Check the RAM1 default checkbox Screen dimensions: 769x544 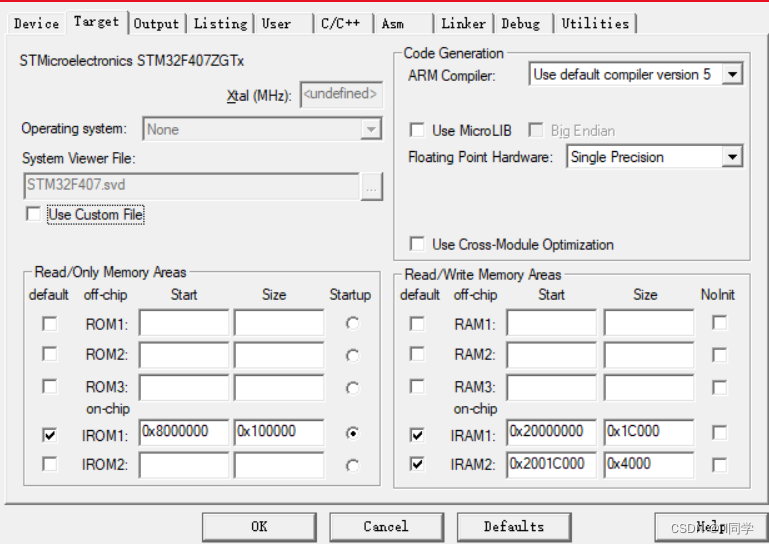(417, 324)
